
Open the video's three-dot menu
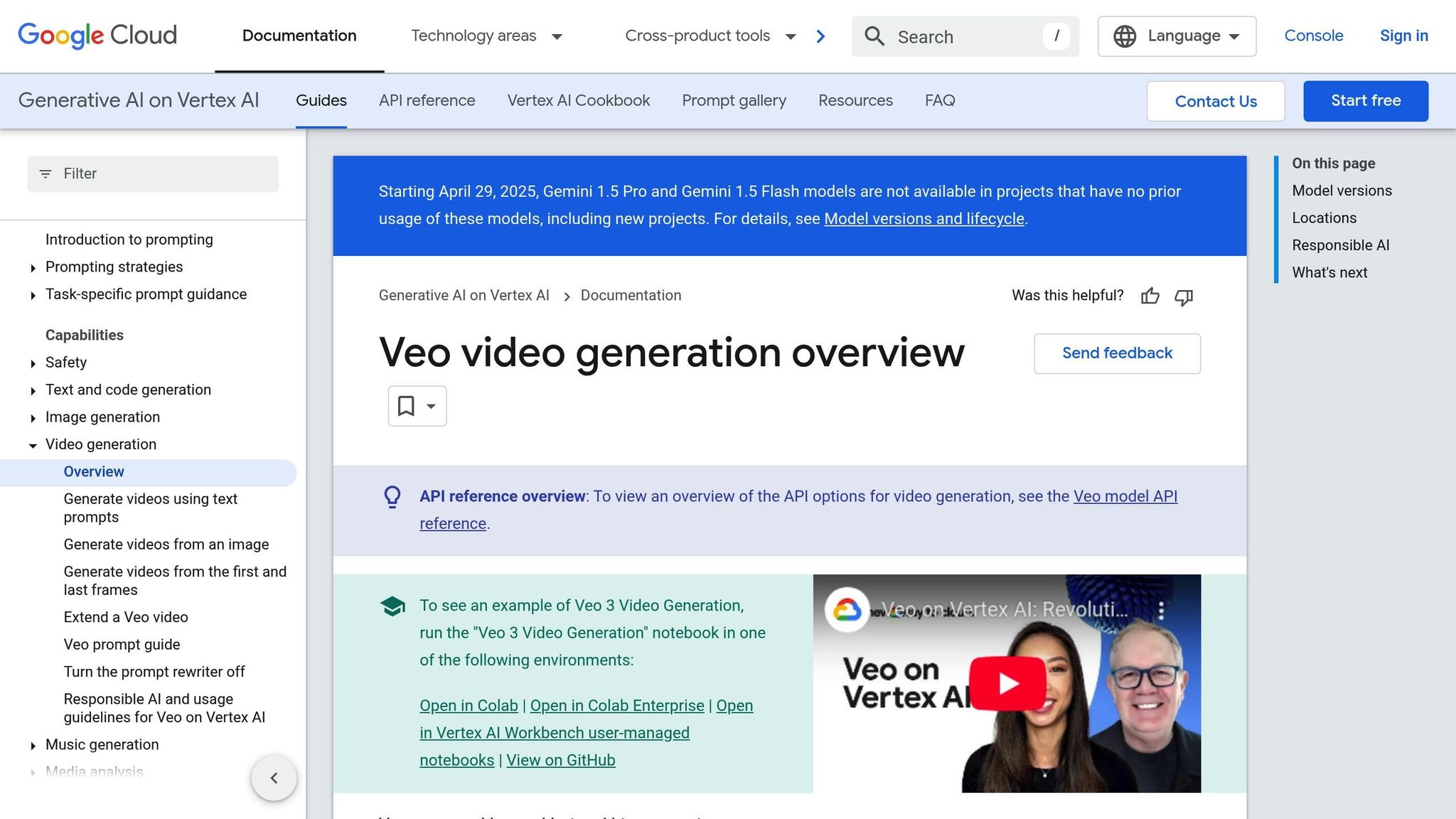[1161, 609]
